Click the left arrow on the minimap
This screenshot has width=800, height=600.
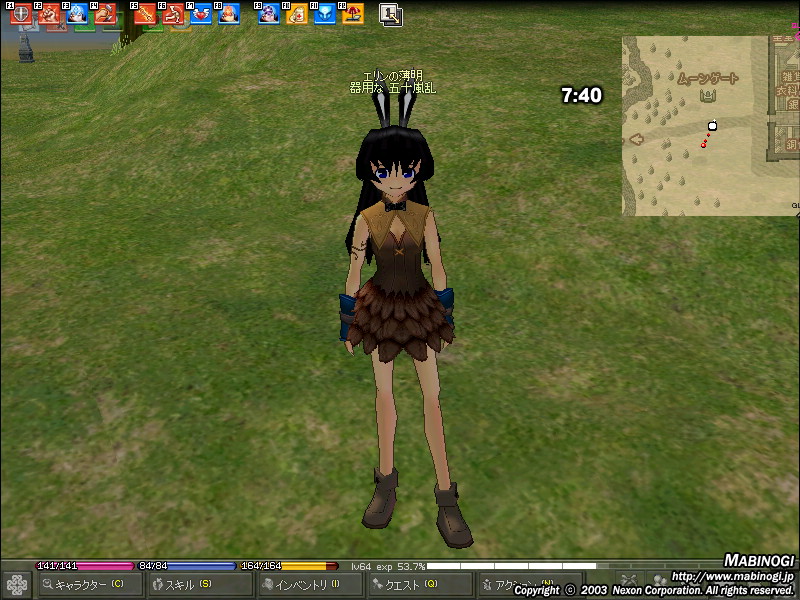tap(636, 139)
